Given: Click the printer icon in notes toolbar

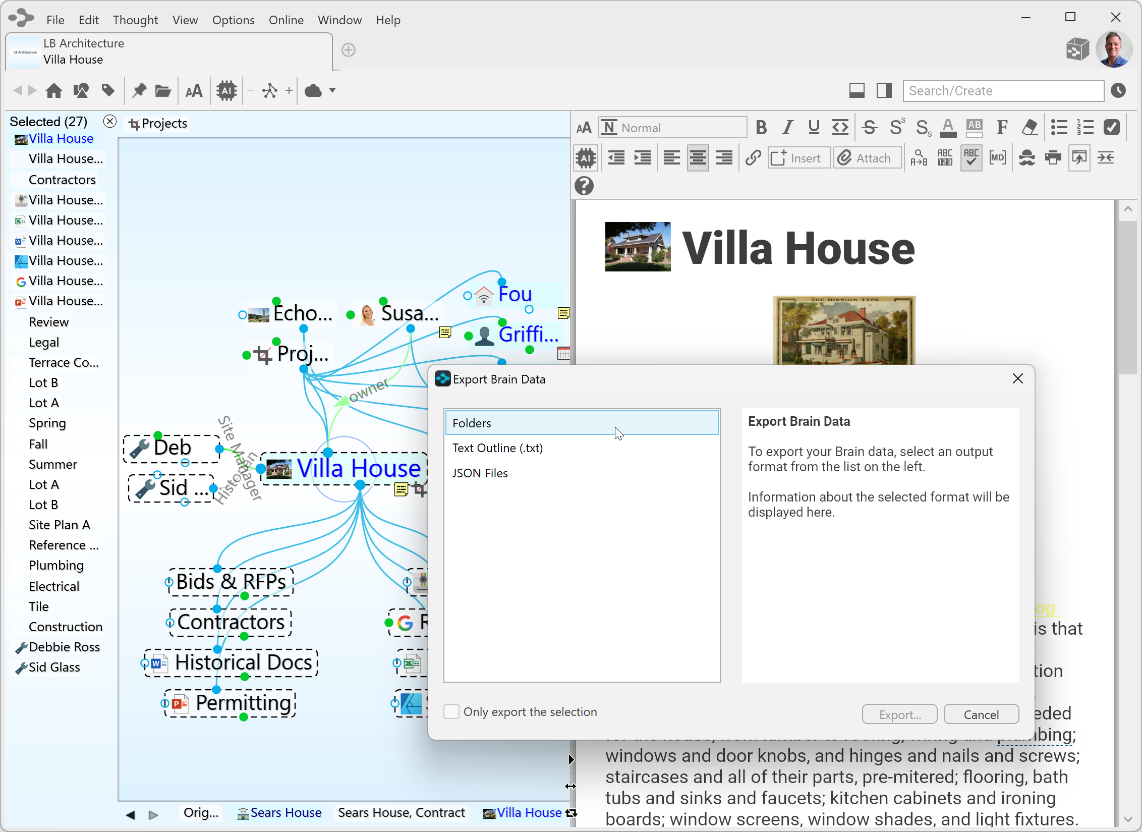Looking at the screenshot, I should 1052,158.
